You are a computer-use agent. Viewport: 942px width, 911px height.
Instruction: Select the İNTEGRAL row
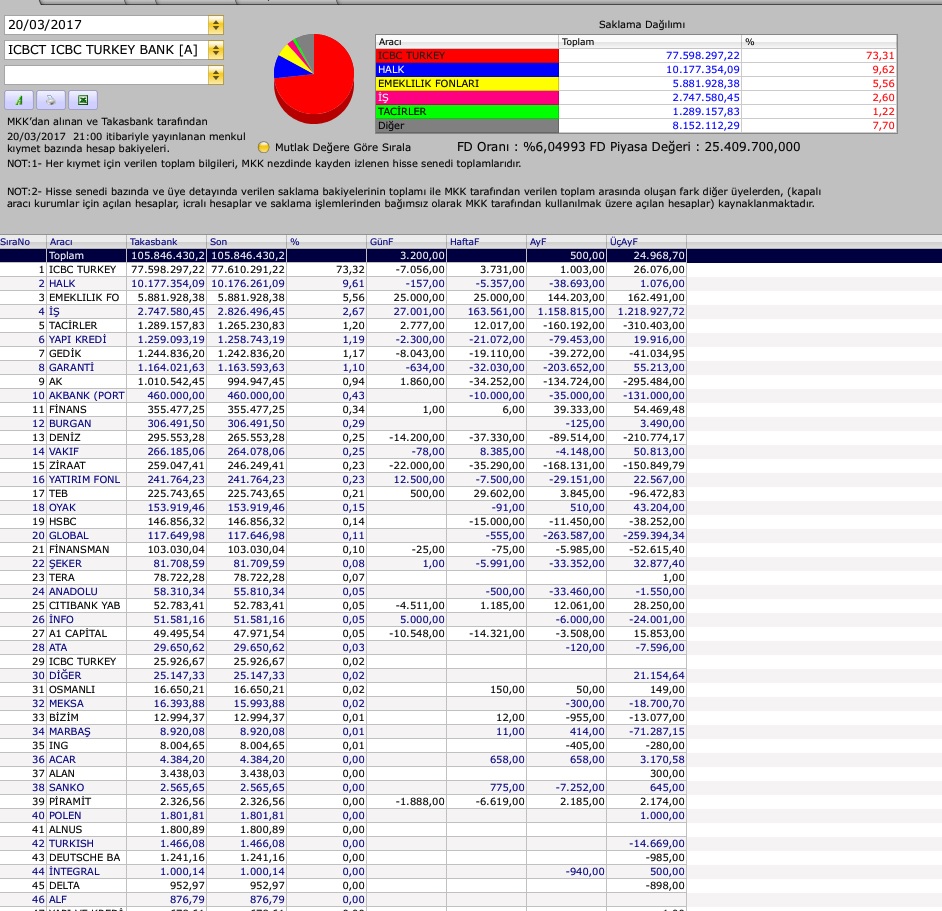coord(342,871)
